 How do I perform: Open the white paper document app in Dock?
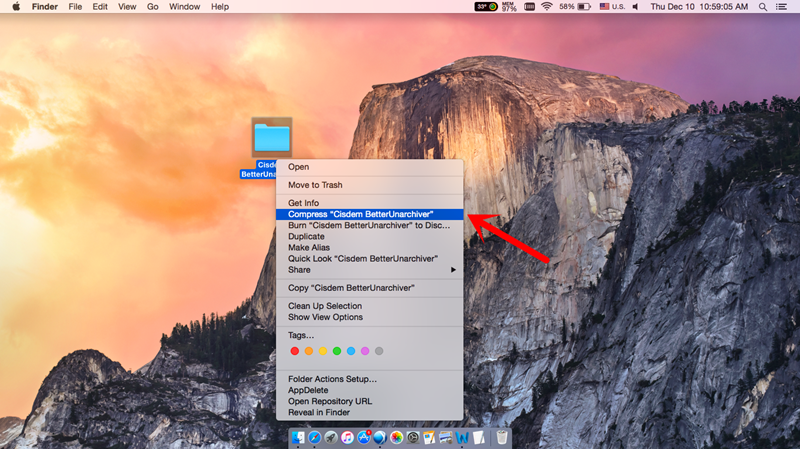[x=479, y=437]
